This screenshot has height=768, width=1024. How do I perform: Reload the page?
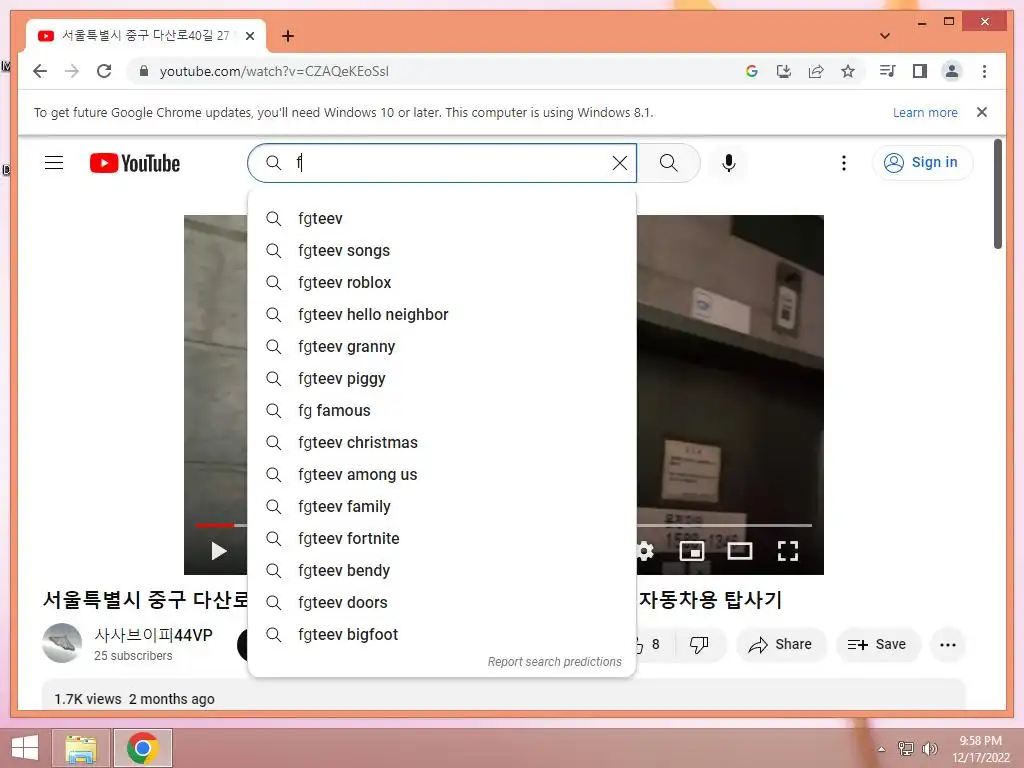pyautogui.click(x=104, y=71)
